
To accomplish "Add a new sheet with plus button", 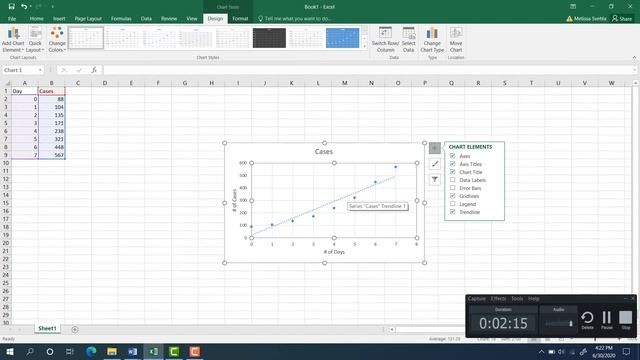I will pos(75,329).
